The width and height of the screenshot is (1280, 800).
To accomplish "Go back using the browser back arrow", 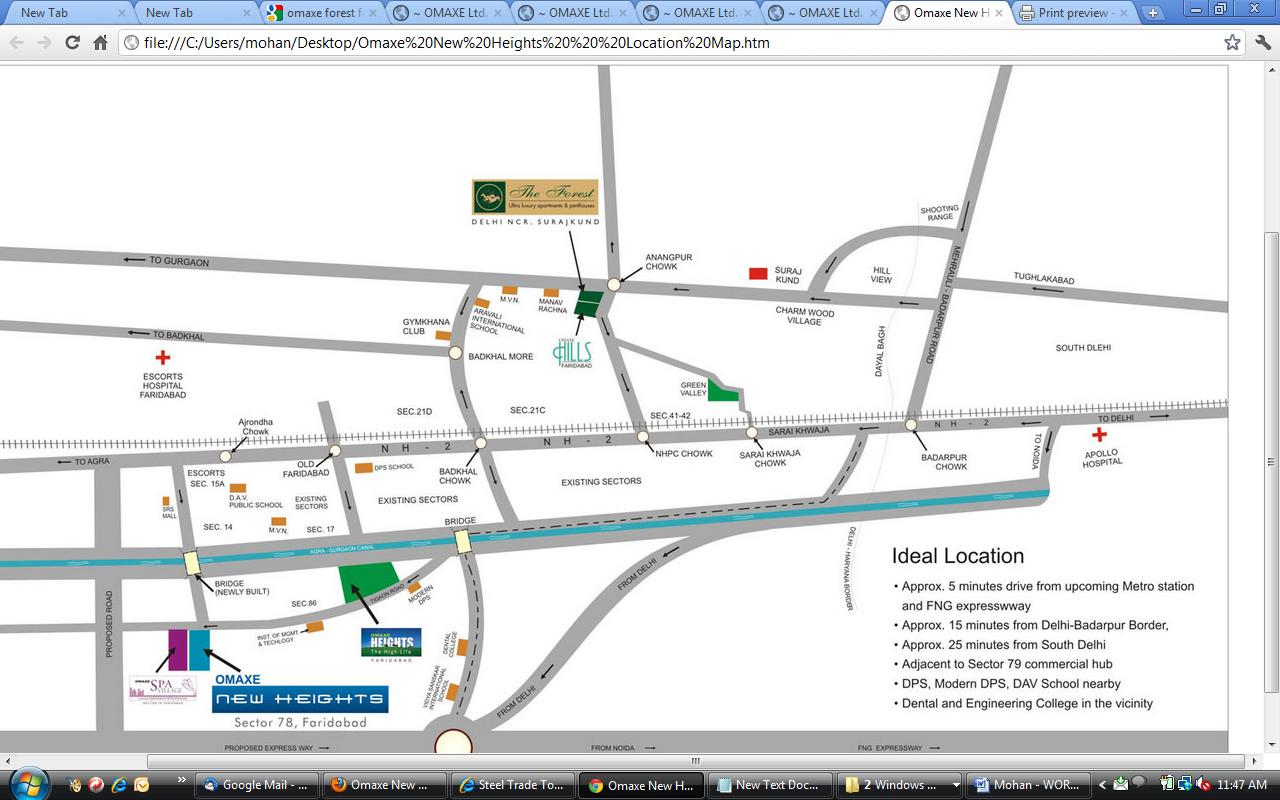I will (16, 43).
